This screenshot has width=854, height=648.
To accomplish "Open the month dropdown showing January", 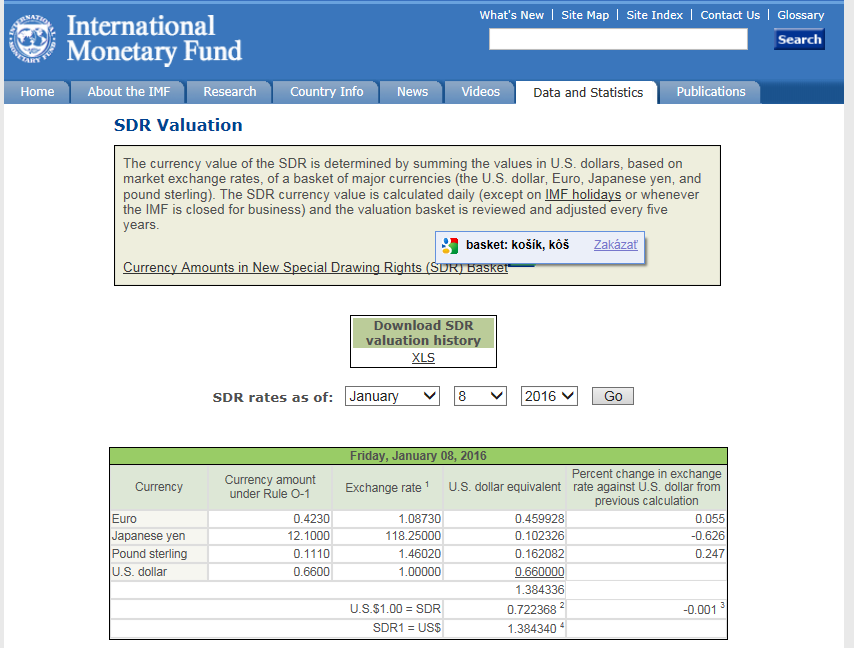I will 392,396.
